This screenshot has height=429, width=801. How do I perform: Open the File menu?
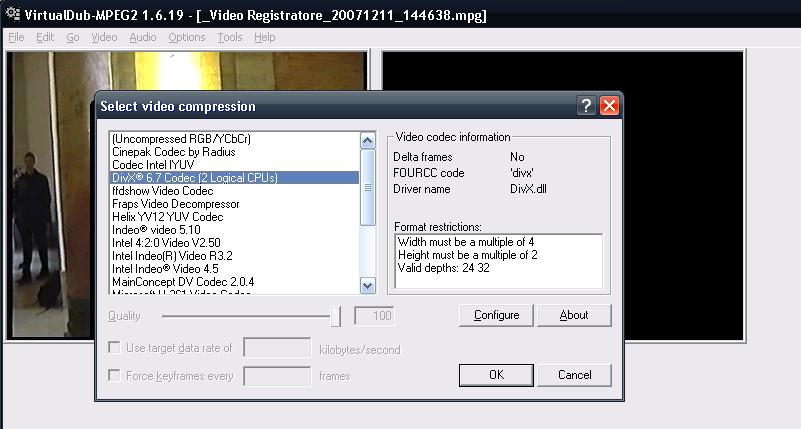pos(17,37)
